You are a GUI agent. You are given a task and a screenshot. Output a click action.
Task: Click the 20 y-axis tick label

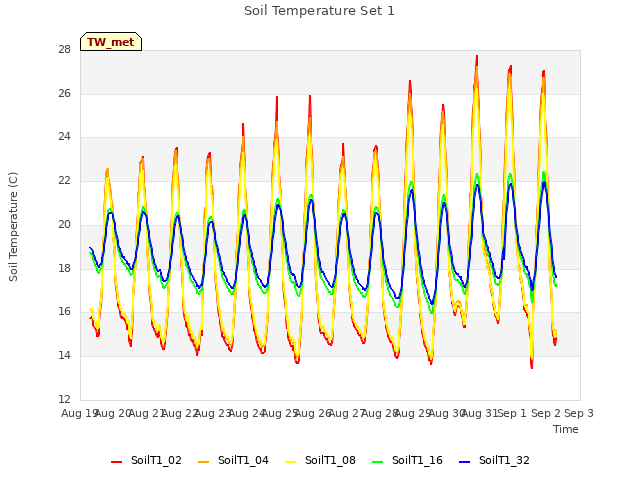(x=64, y=224)
